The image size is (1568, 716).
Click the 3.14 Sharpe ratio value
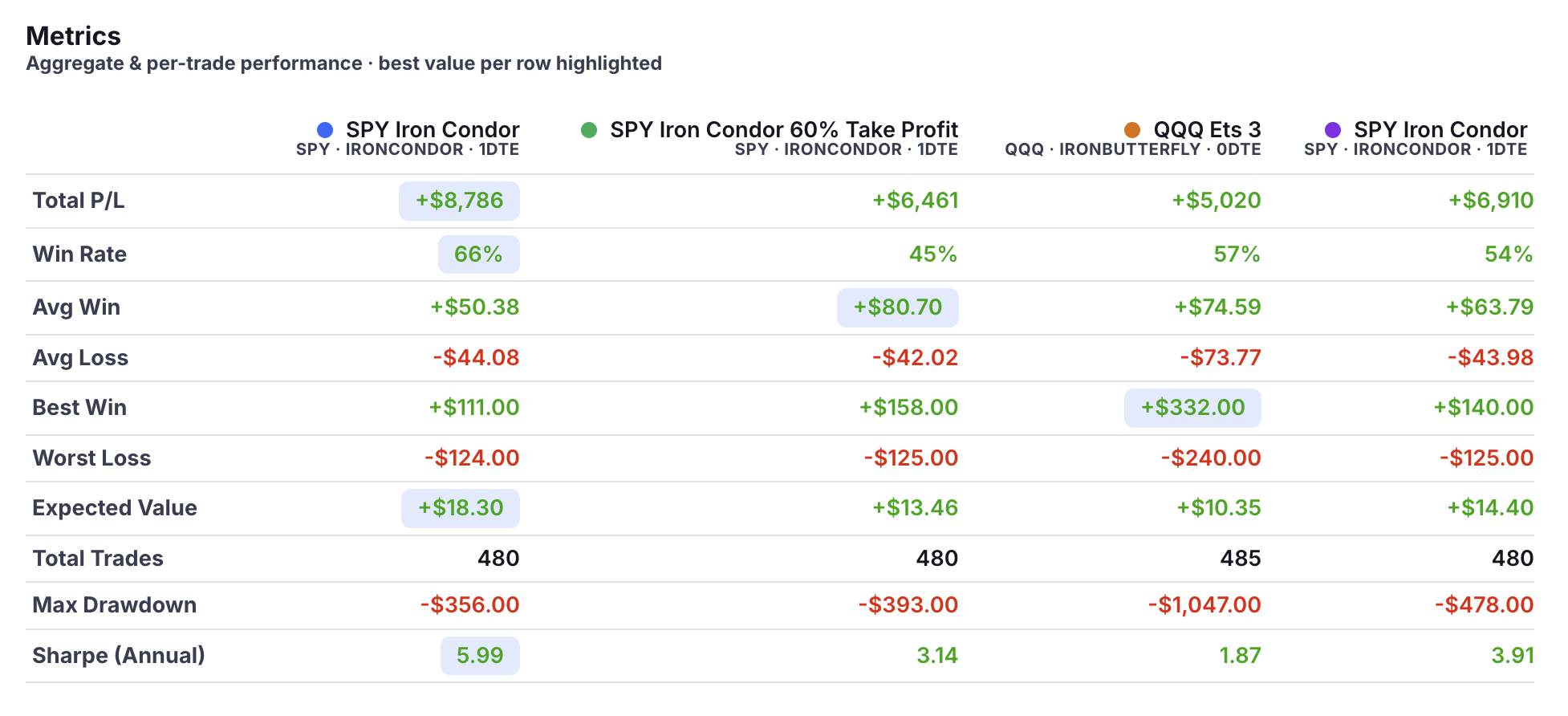tap(937, 656)
